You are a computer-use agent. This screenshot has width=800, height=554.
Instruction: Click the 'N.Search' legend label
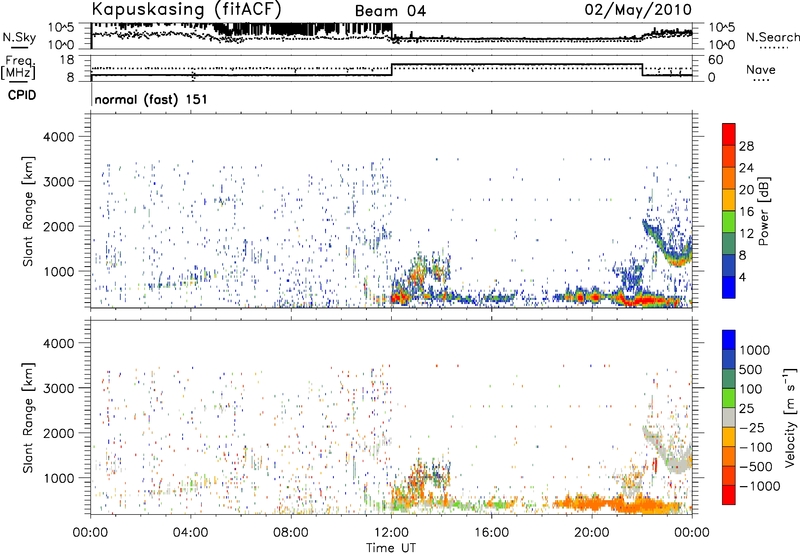click(x=772, y=37)
